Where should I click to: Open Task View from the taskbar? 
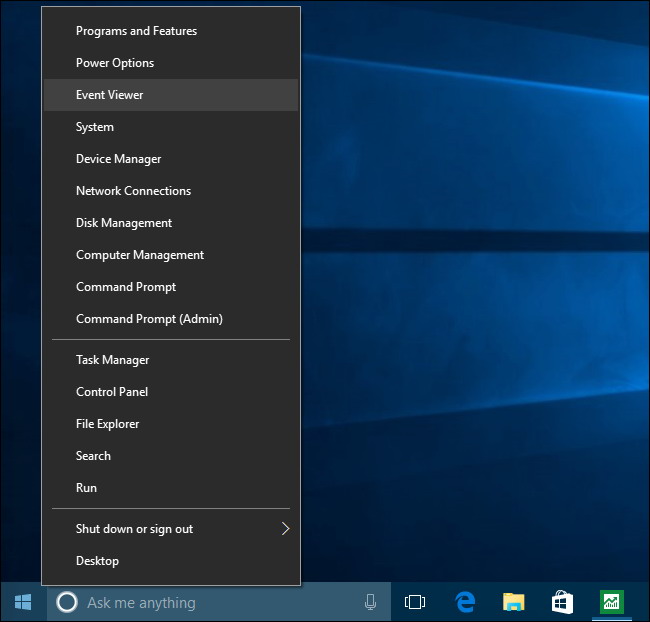coord(415,602)
